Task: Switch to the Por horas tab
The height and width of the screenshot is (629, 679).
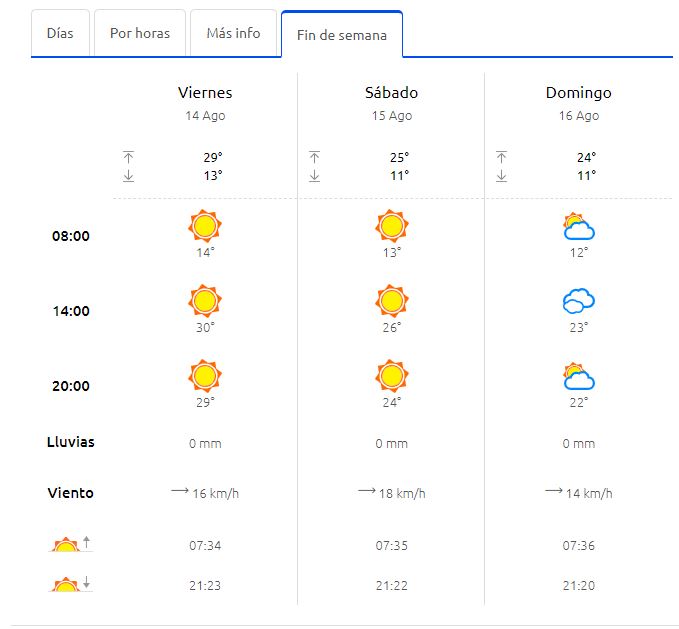Action: tap(140, 33)
